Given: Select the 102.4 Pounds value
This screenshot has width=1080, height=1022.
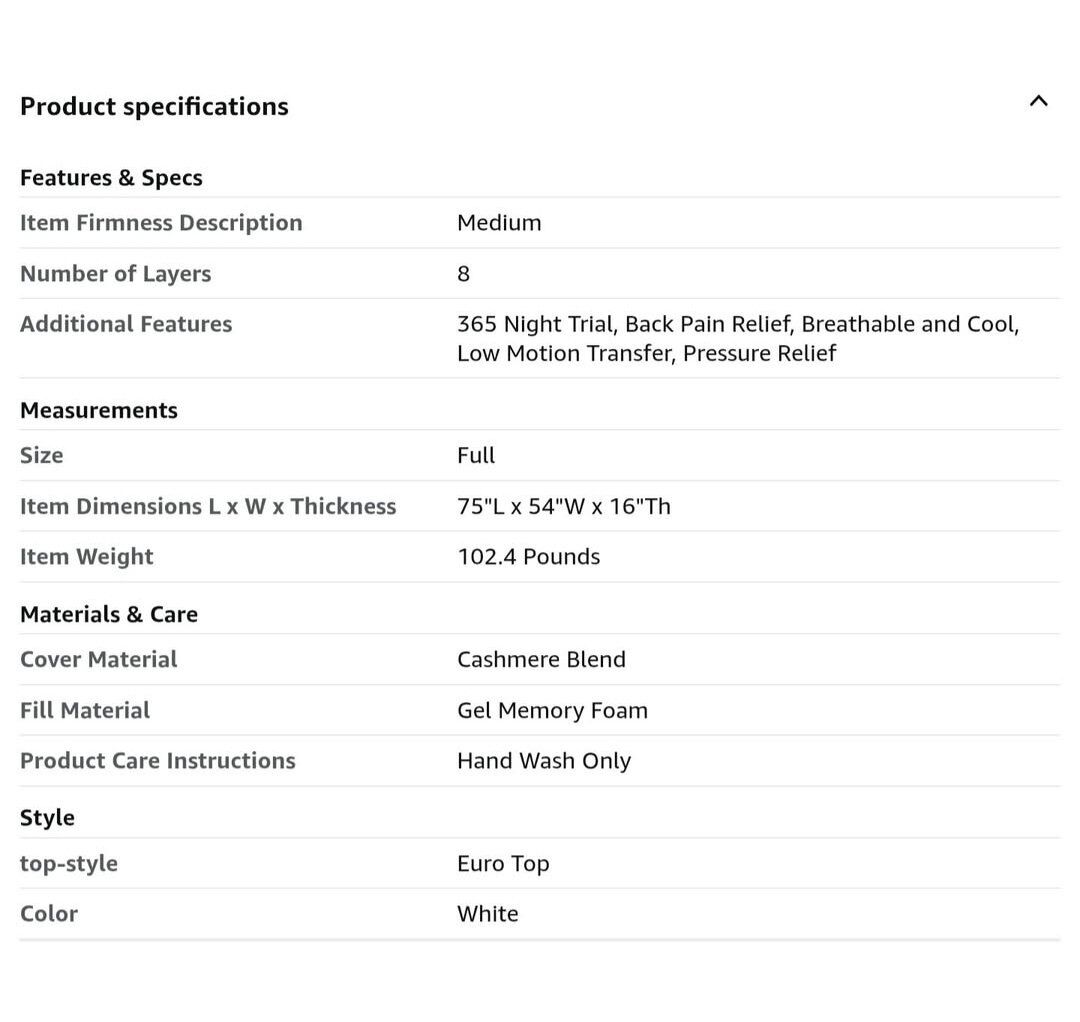Looking at the screenshot, I should point(529,557).
